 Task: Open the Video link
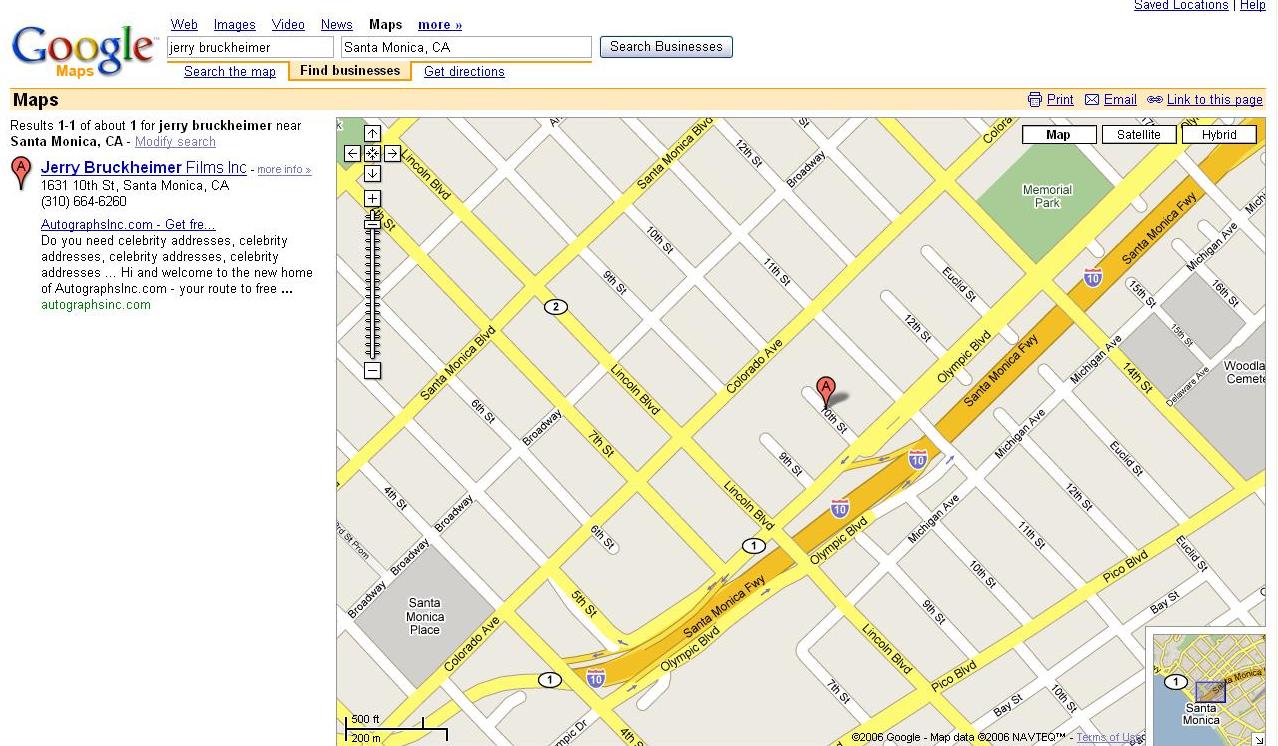[x=288, y=25]
